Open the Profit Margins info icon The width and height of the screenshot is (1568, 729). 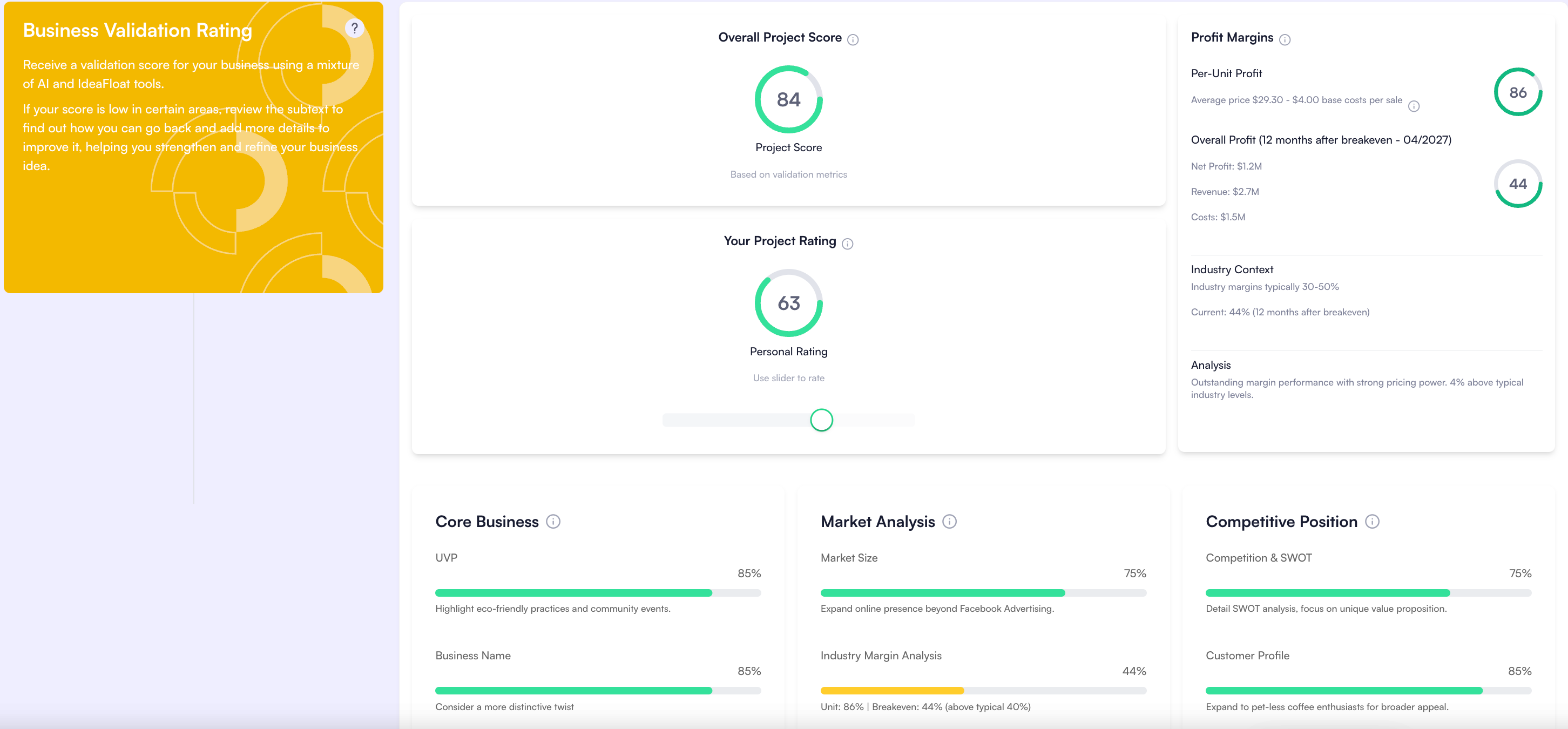tap(1285, 39)
